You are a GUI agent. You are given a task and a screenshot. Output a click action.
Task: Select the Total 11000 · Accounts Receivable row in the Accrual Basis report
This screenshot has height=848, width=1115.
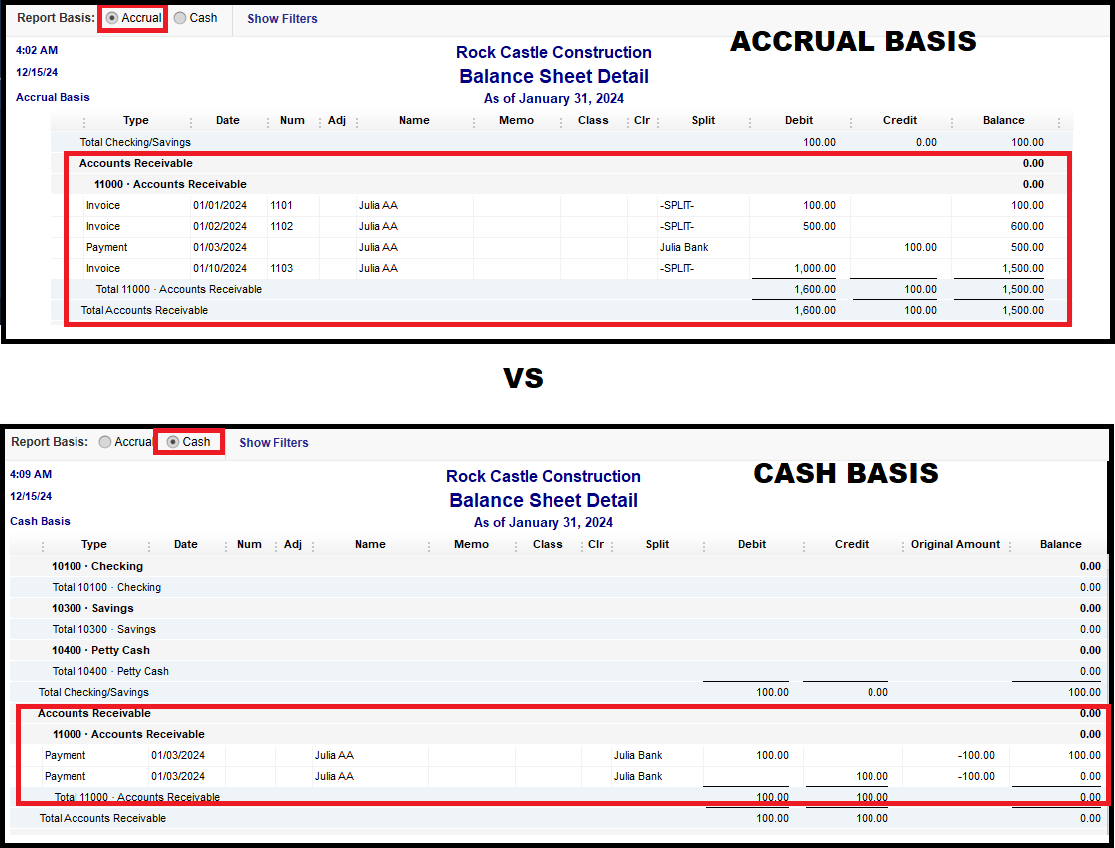pos(562,289)
